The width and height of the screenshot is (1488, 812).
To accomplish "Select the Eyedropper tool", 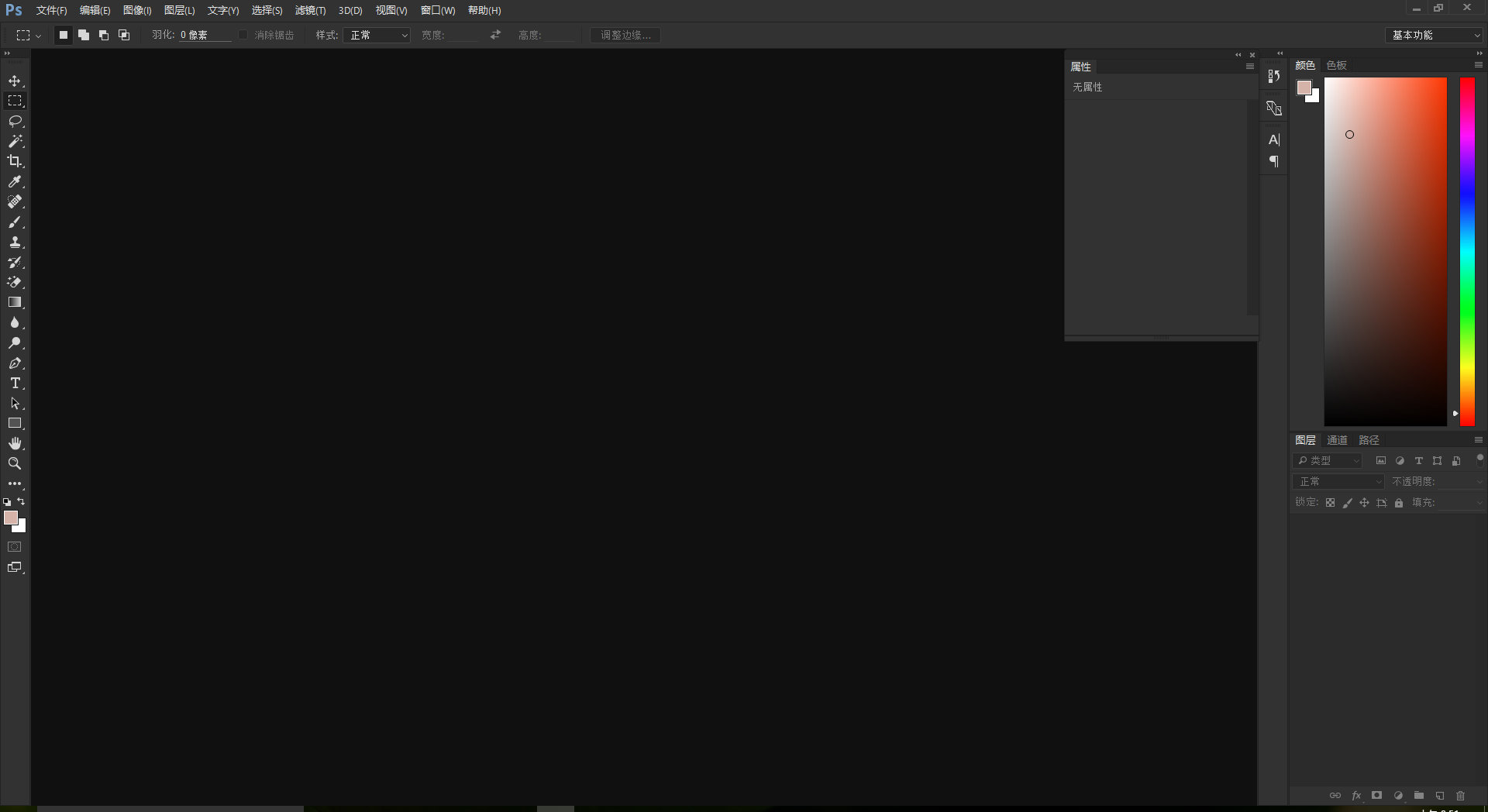I will (15, 181).
